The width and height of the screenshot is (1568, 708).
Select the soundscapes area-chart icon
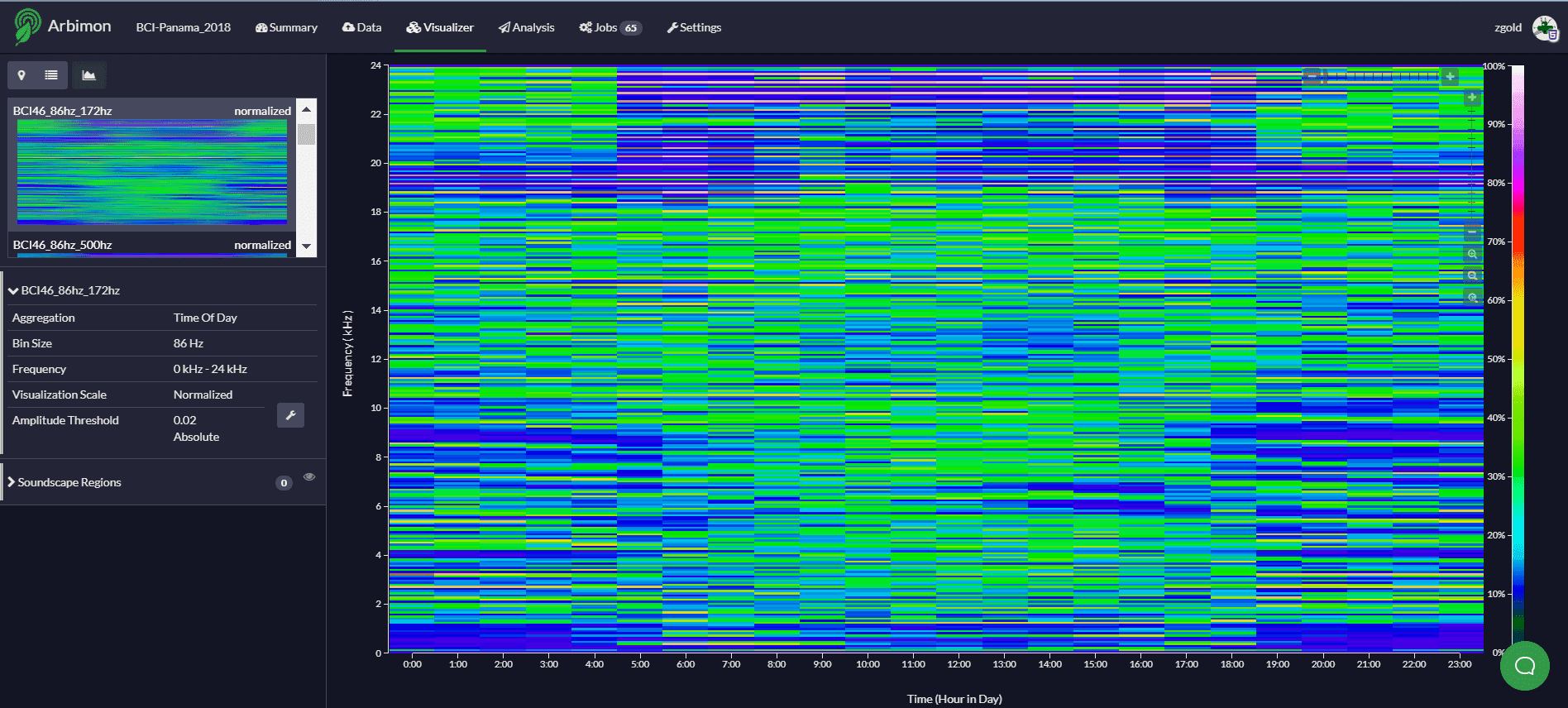[x=88, y=75]
